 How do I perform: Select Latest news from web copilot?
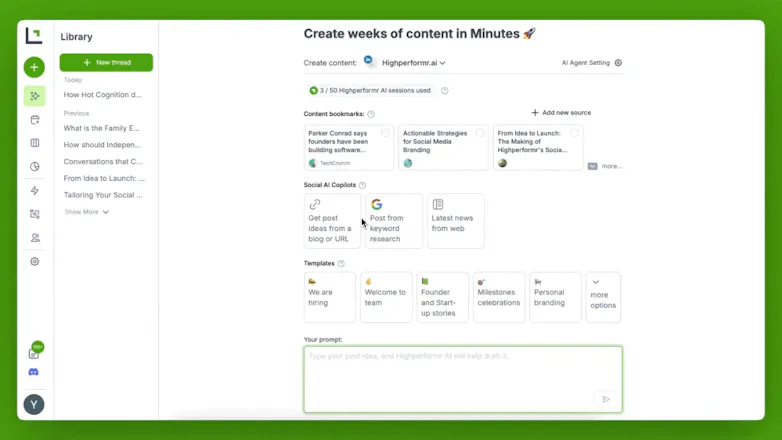455,220
